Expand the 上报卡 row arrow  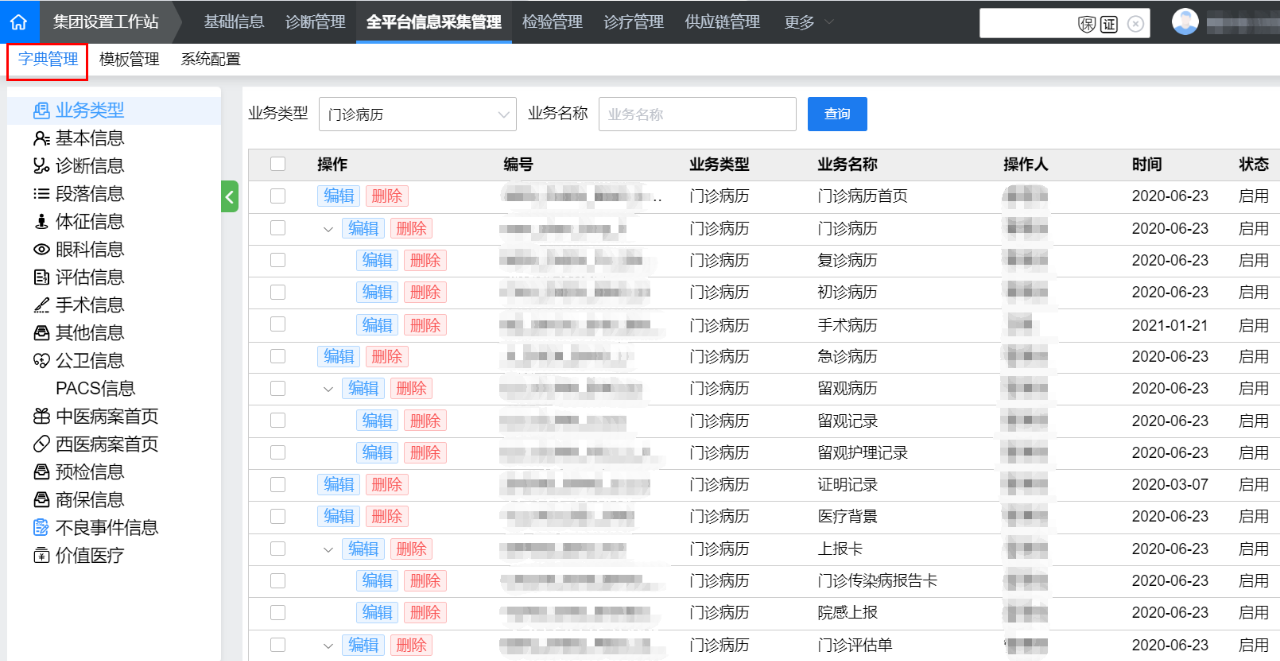328,548
